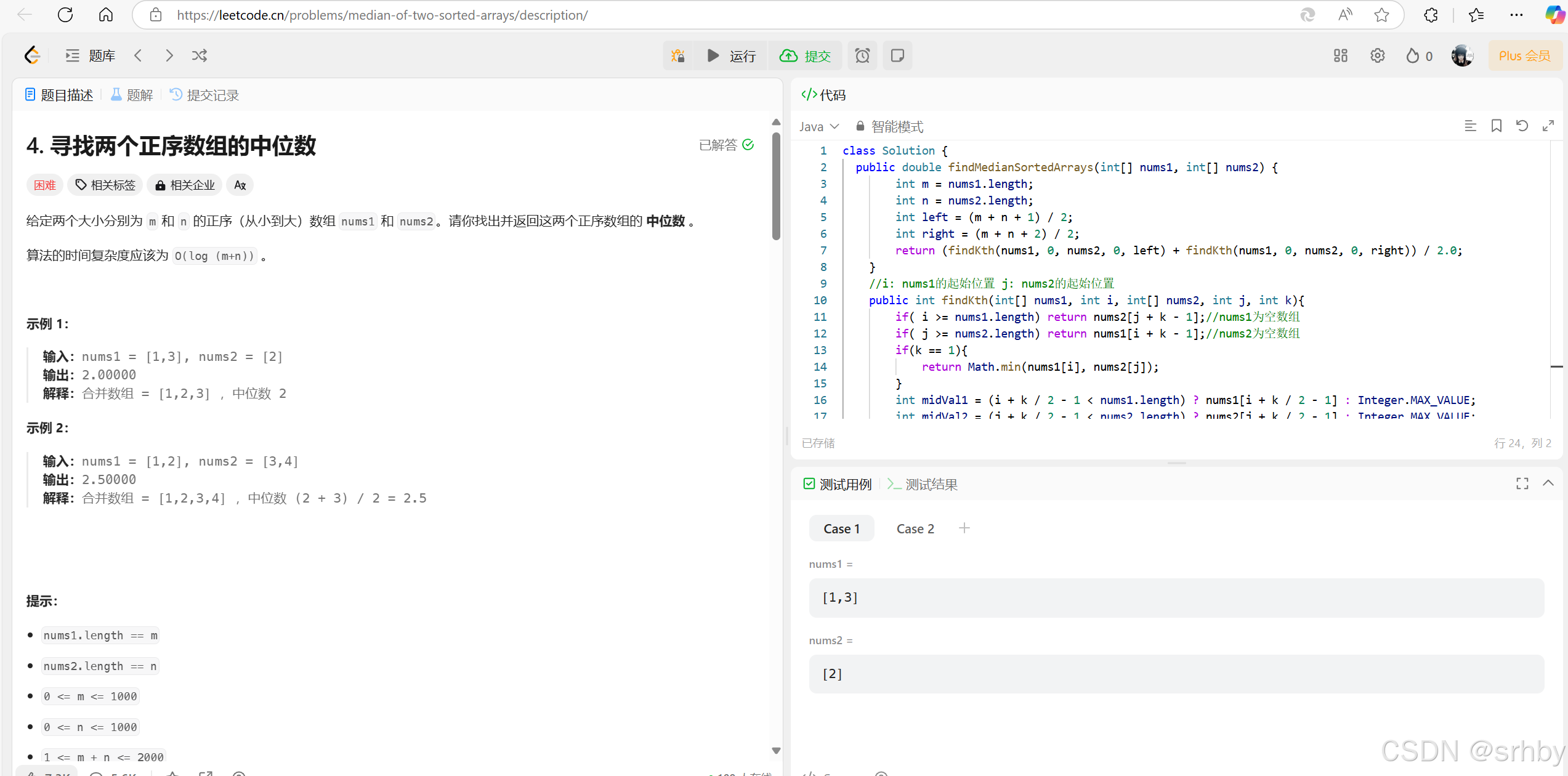Format code using the align lines icon
1568x776 pixels.
click(x=1470, y=126)
